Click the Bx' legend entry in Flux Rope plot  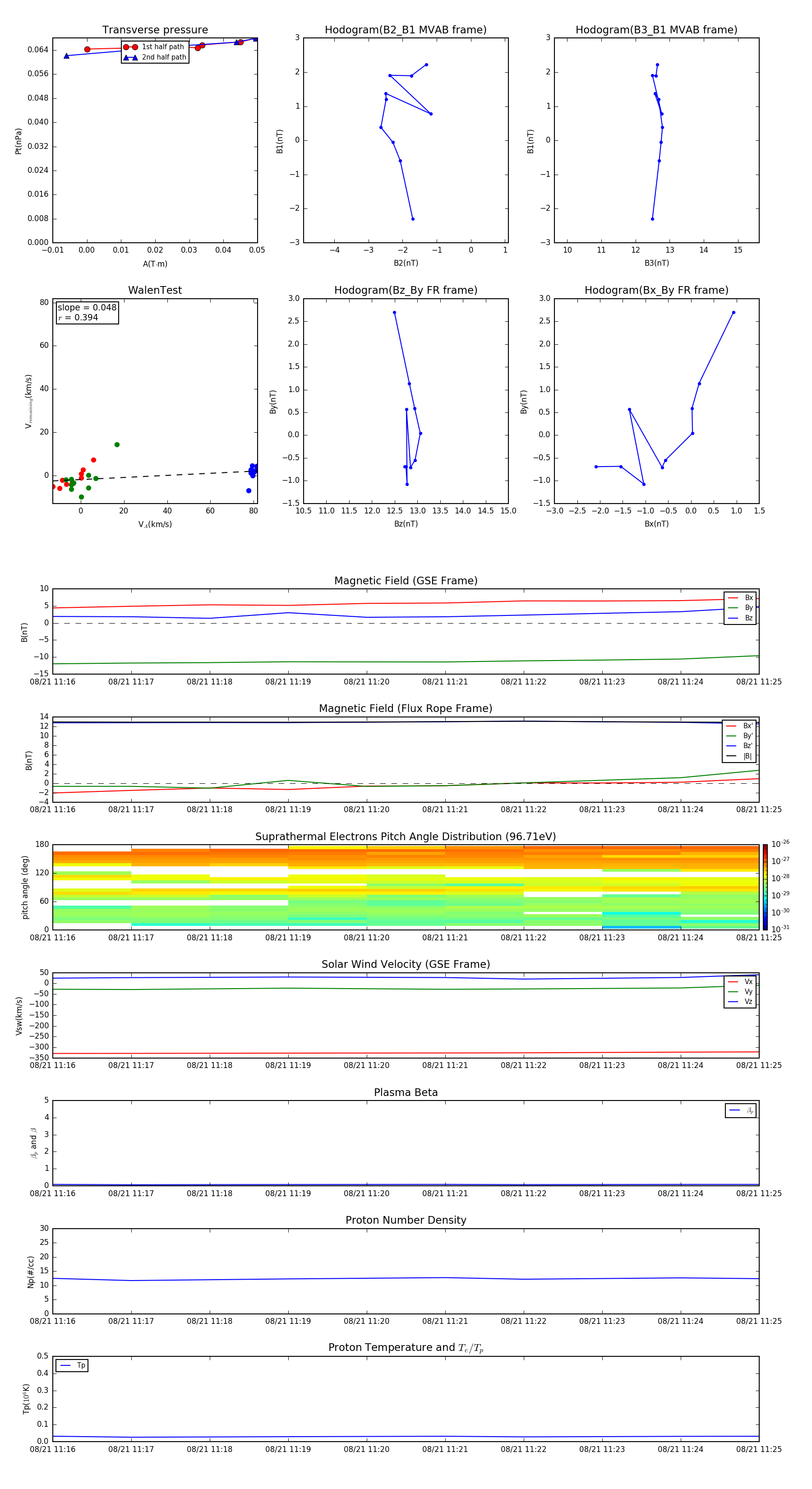[739, 726]
